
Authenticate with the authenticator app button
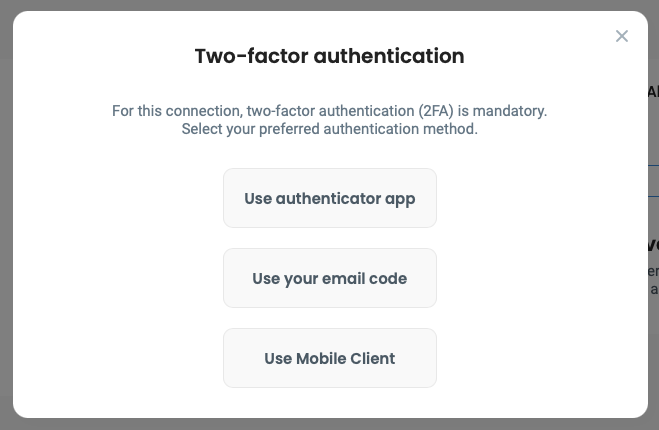pos(330,198)
